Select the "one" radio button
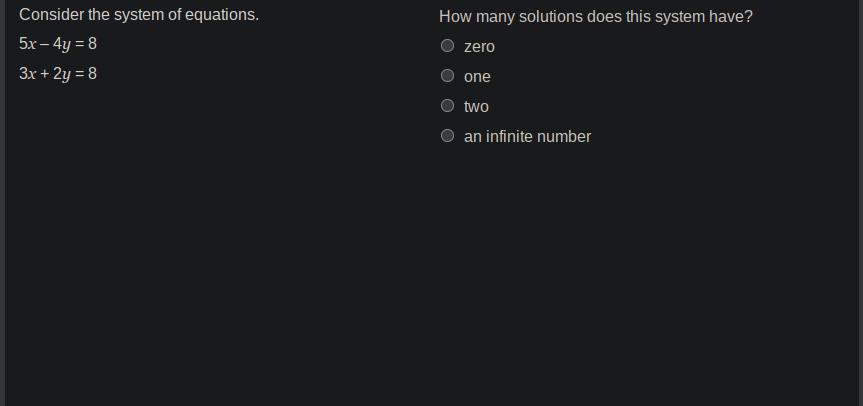 [x=448, y=76]
